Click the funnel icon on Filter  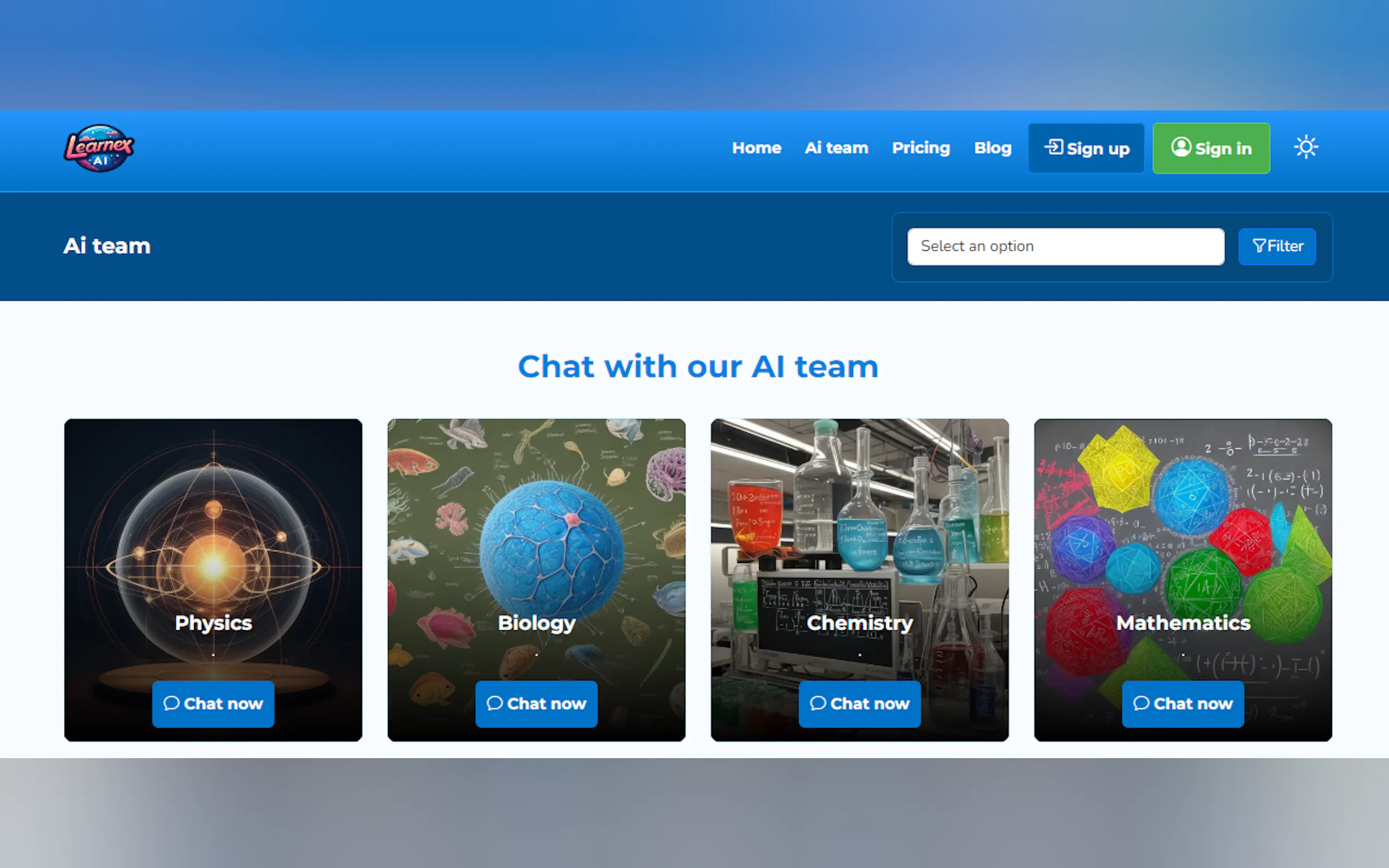(1259, 247)
